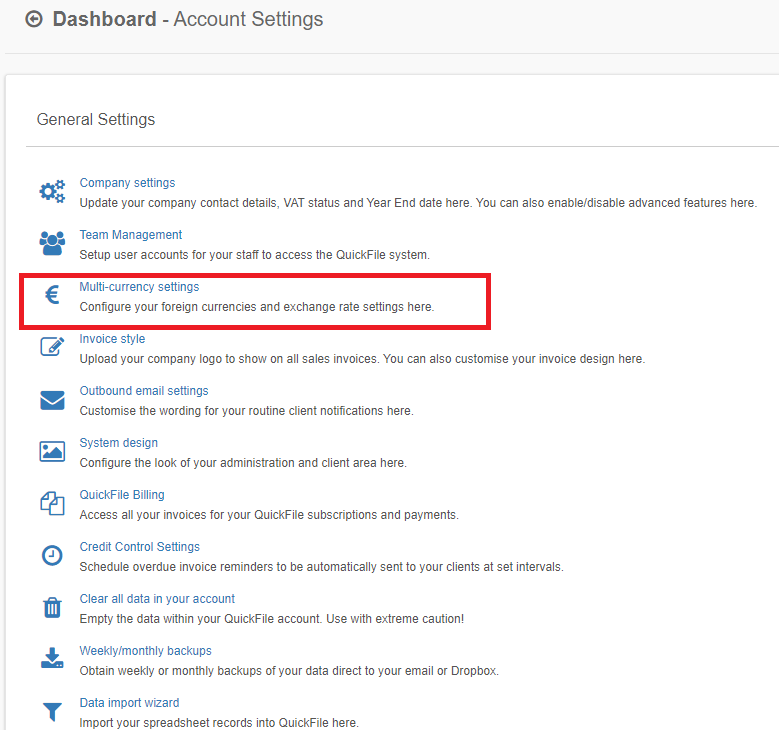The image size is (779, 740).
Task: Go to Outbound email settings
Action: (x=144, y=391)
